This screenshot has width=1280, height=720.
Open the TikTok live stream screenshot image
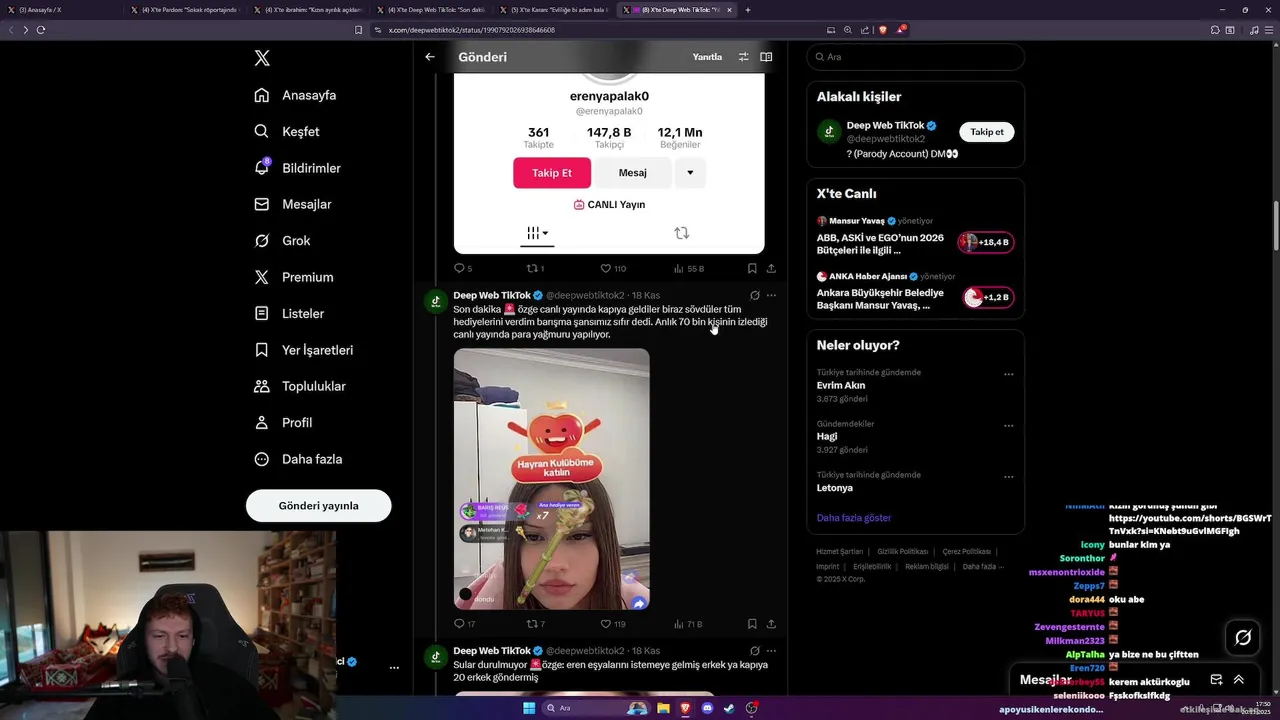point(551,479)
